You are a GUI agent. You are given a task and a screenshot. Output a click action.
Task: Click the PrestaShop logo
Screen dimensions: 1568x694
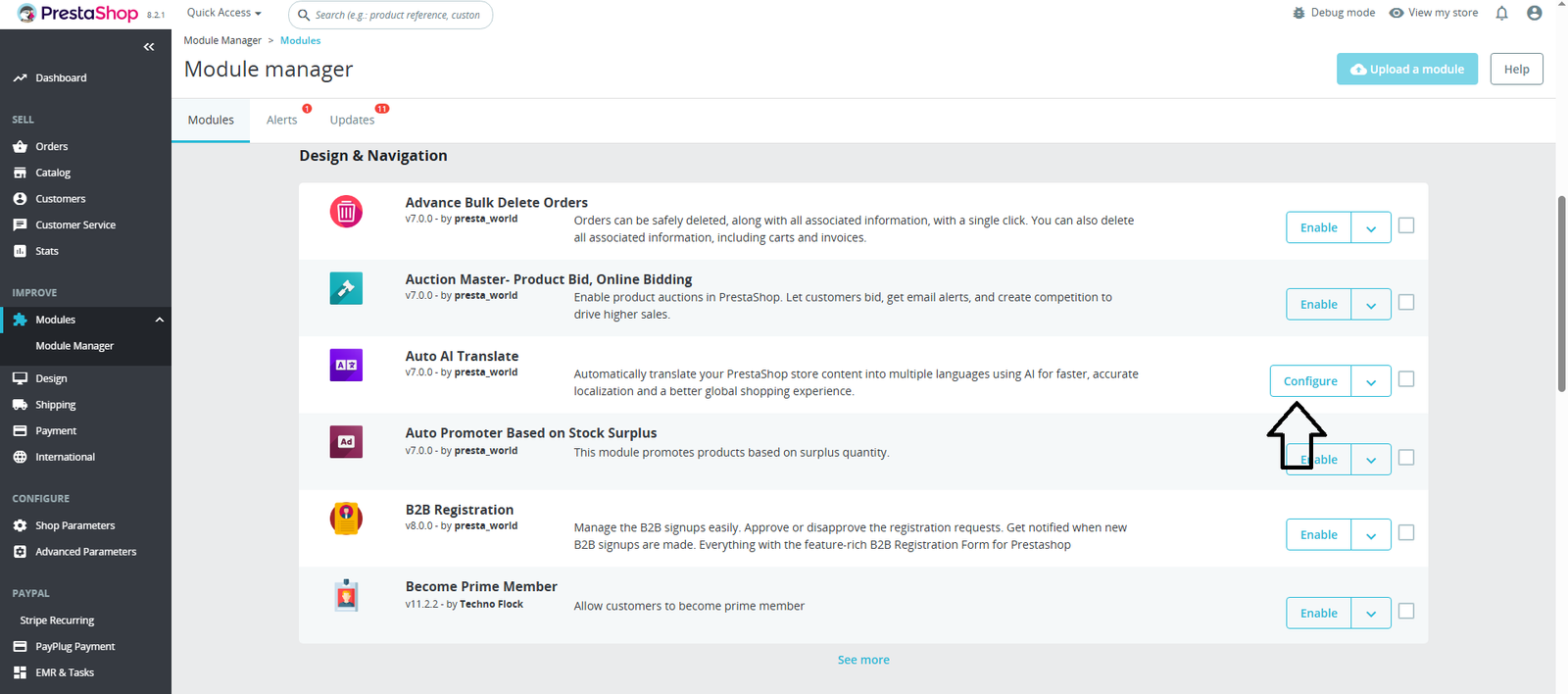(x=78, y=14)
